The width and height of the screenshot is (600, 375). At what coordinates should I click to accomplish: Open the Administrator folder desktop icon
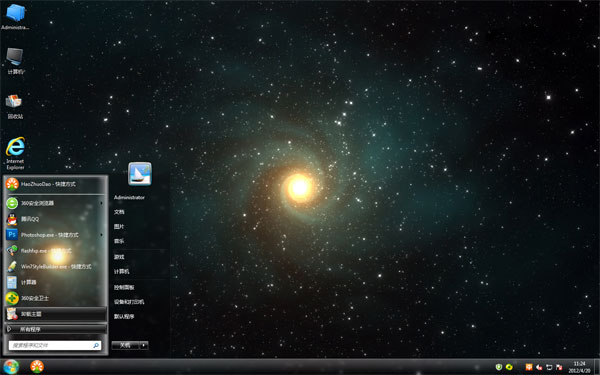tap(15, 16)
